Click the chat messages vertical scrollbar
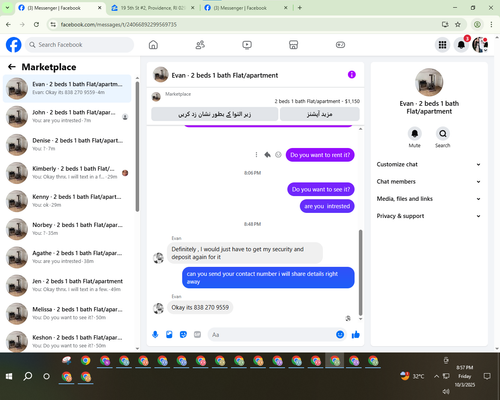The width and height of the screenshot is (500, 400). click(x=360, y=272)
